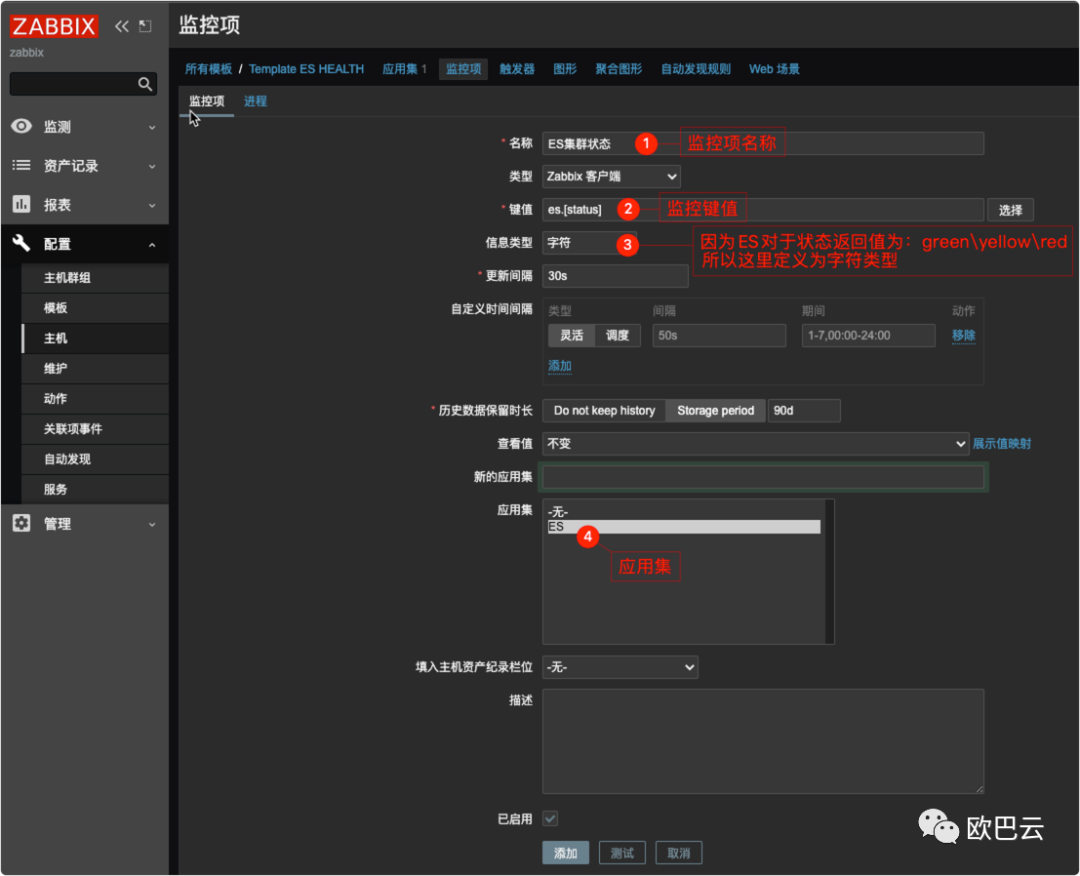
Task: Click the ZABBIX logo
Action: tap(54, 26)
